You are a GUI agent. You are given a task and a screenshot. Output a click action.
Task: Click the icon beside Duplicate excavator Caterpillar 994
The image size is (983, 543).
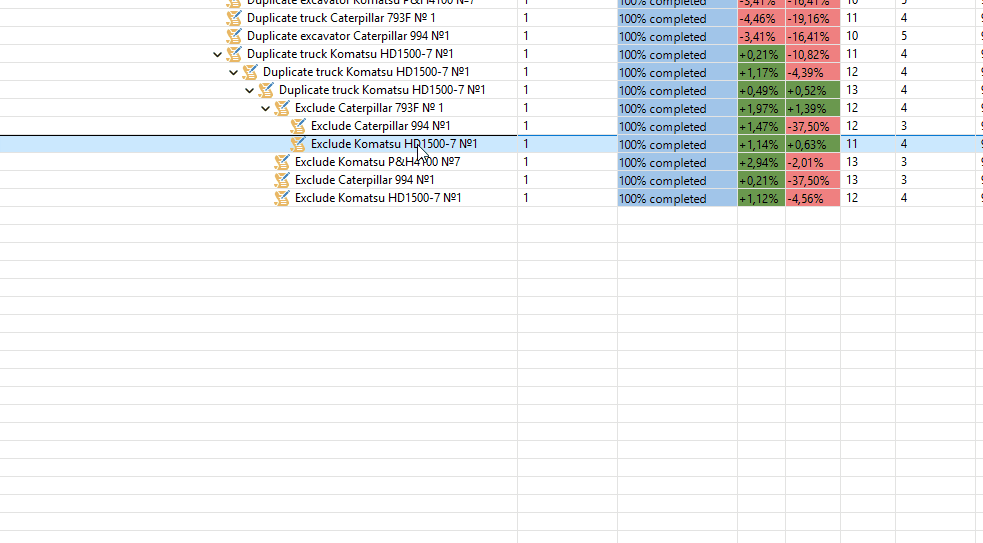pyautogui.click(x=234, y=36)
